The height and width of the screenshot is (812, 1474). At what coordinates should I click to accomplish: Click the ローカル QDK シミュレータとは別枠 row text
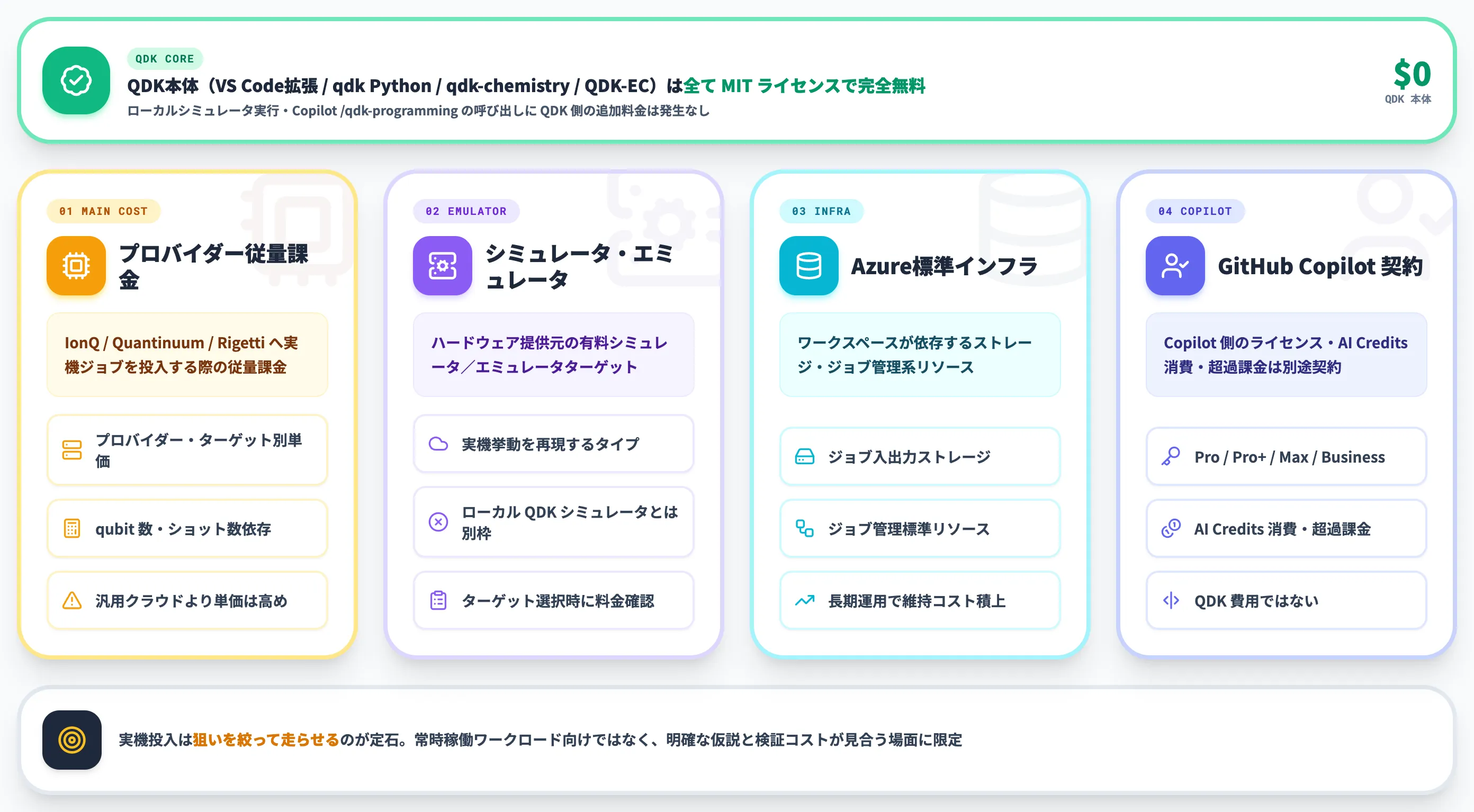coord(570,522)
